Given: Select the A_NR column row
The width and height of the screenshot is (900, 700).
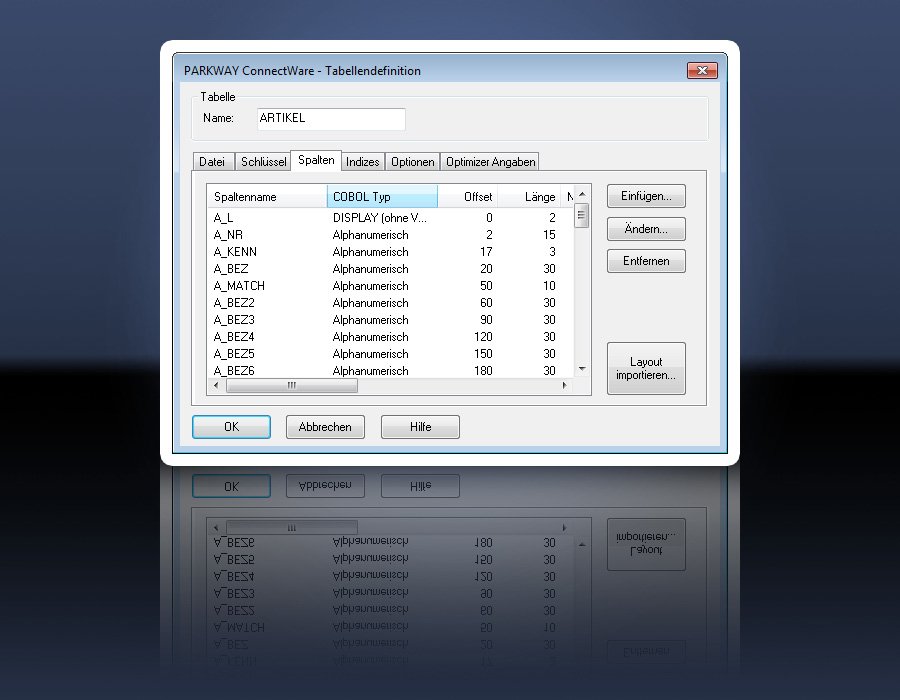Looking at the screenshot, I should click(x=390, y=235).
